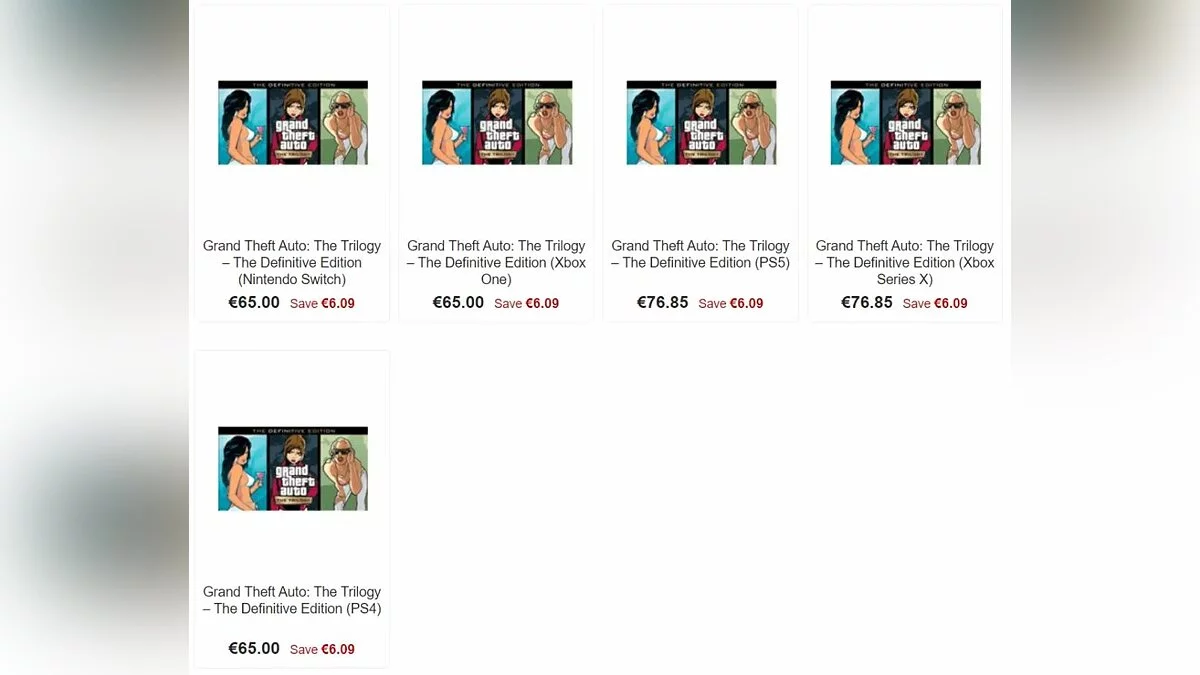
Task: Select the €65.00 price of Xbox One edition
Action: 458,302
